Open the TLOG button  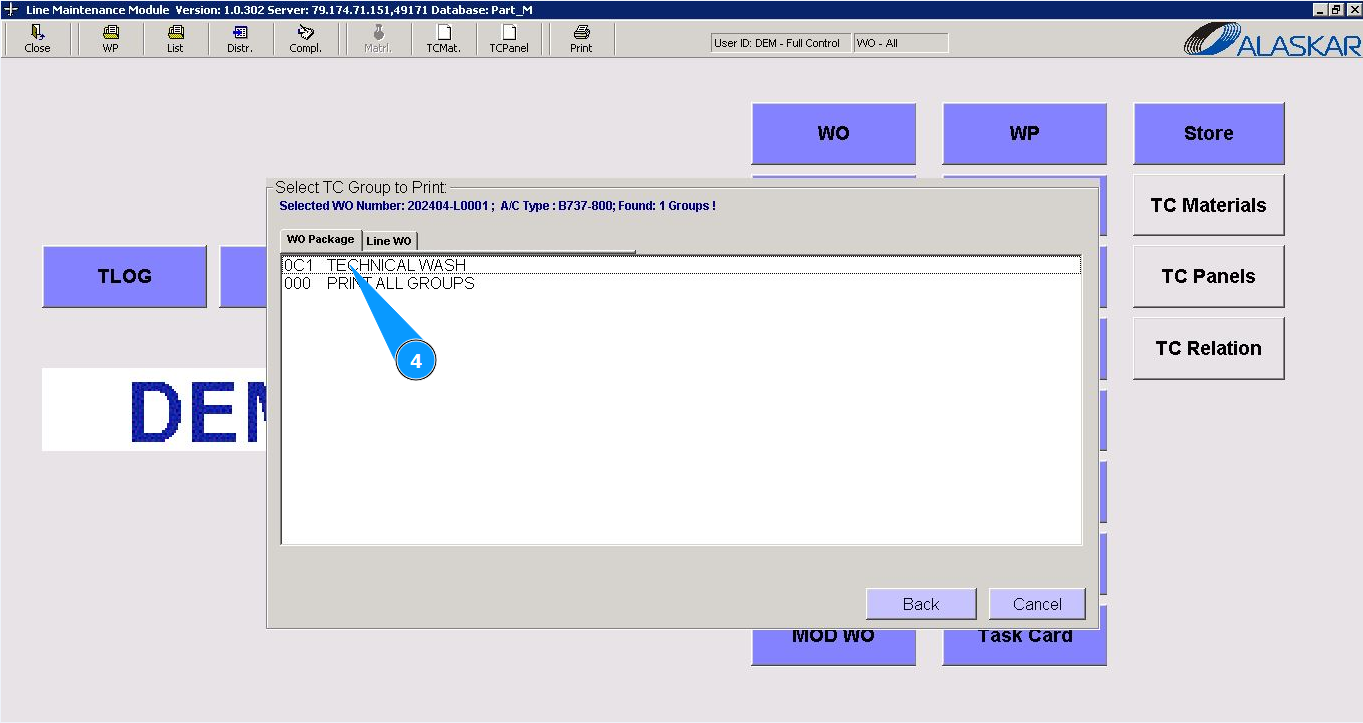(124, 276)
